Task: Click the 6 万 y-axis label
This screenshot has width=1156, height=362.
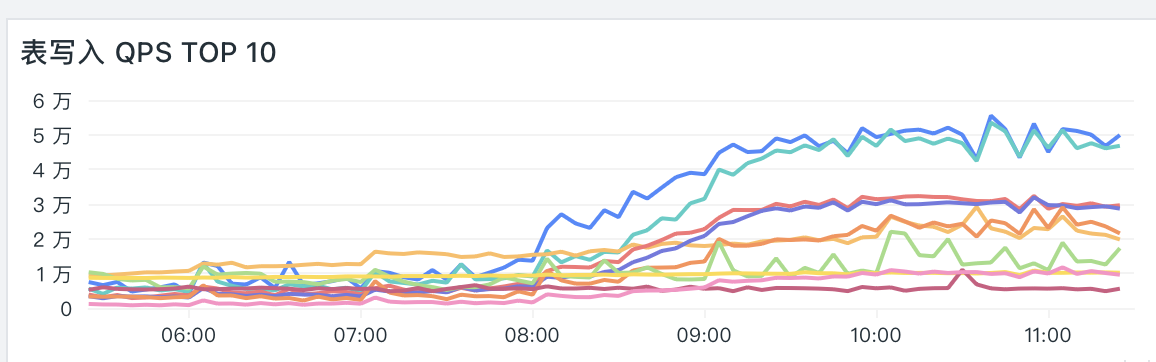Action: pos(52,100)
